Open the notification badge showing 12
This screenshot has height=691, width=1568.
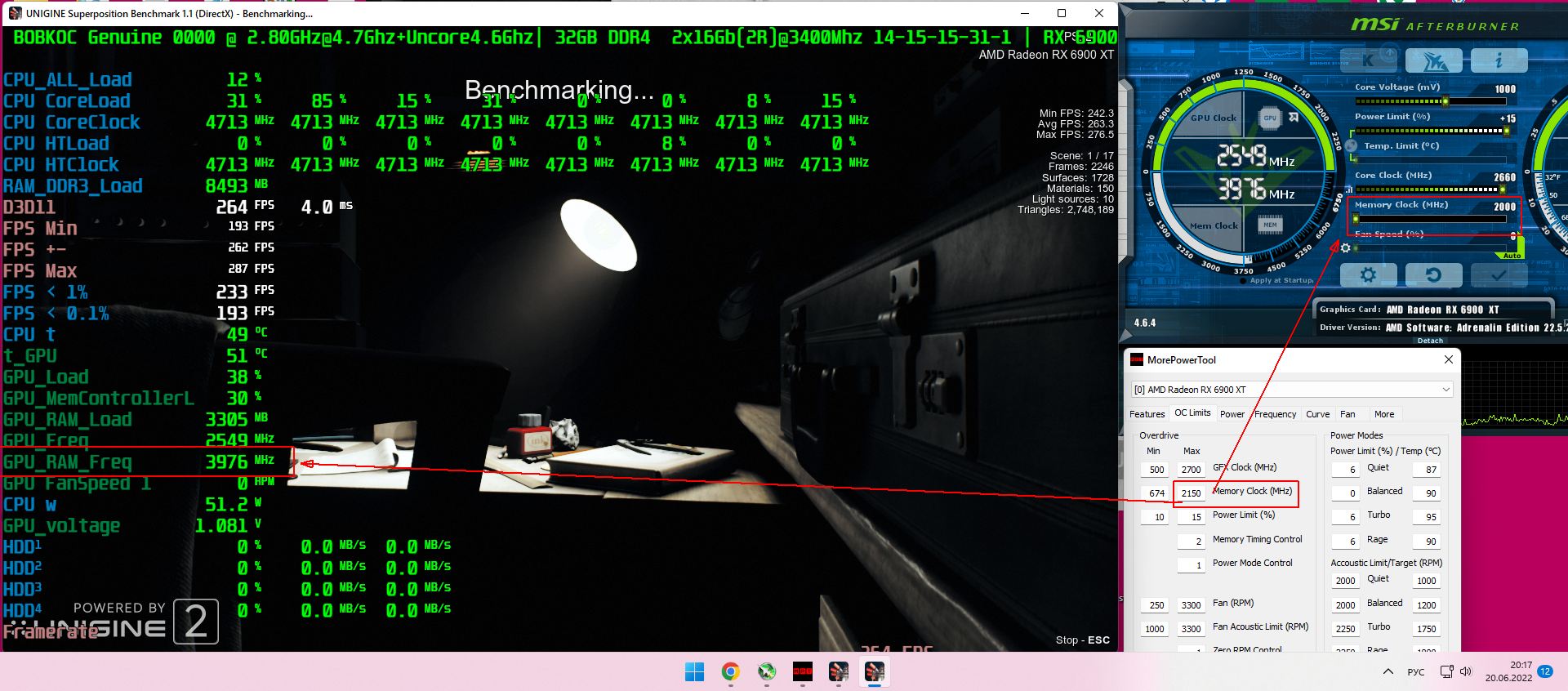click(1545, 671)
